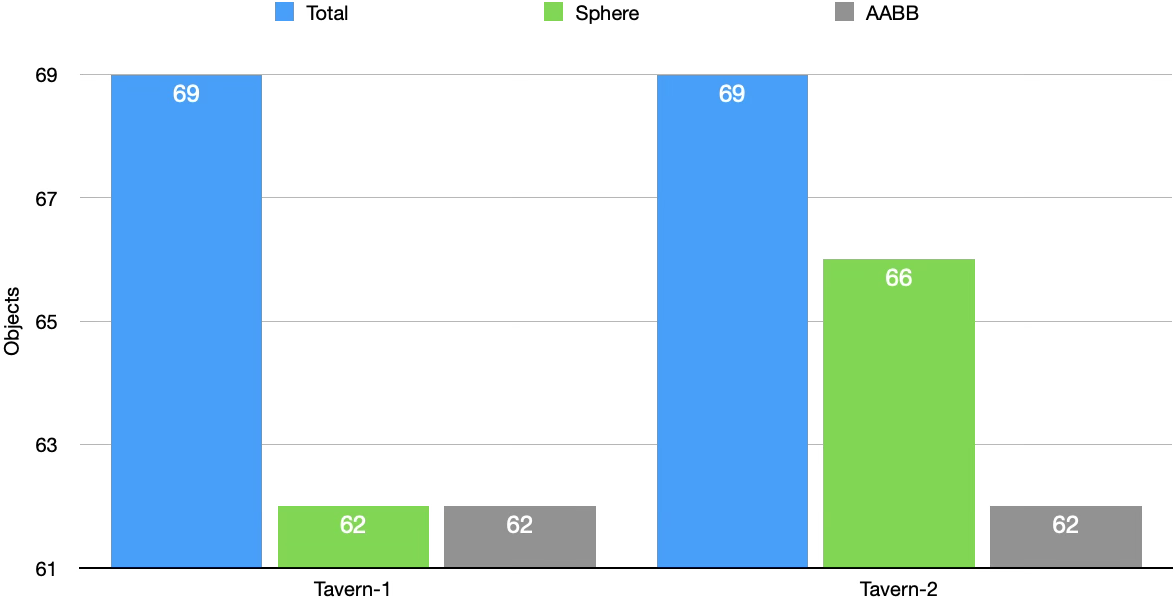This screenshot has height=600, width=1174.
Task: Select the blue Total bar for Tavern-2
Action: 732,320
